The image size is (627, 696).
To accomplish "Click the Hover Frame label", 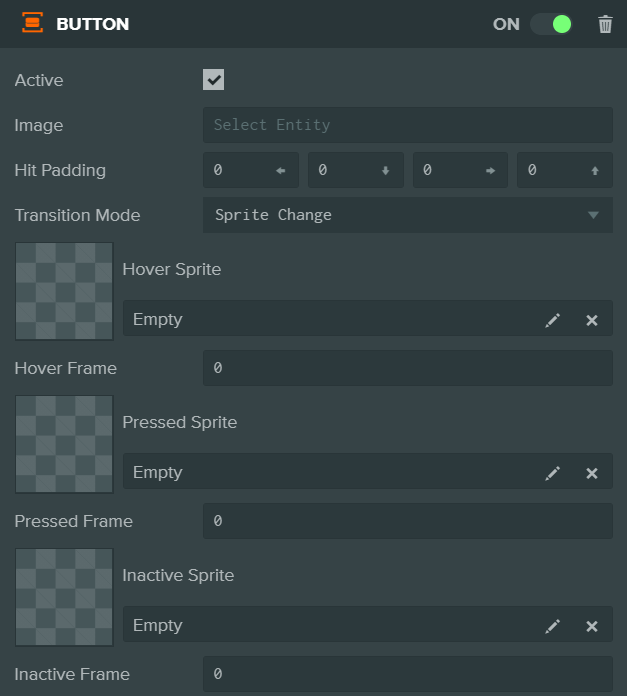I will pyautogui.click(x=66, y=368).
